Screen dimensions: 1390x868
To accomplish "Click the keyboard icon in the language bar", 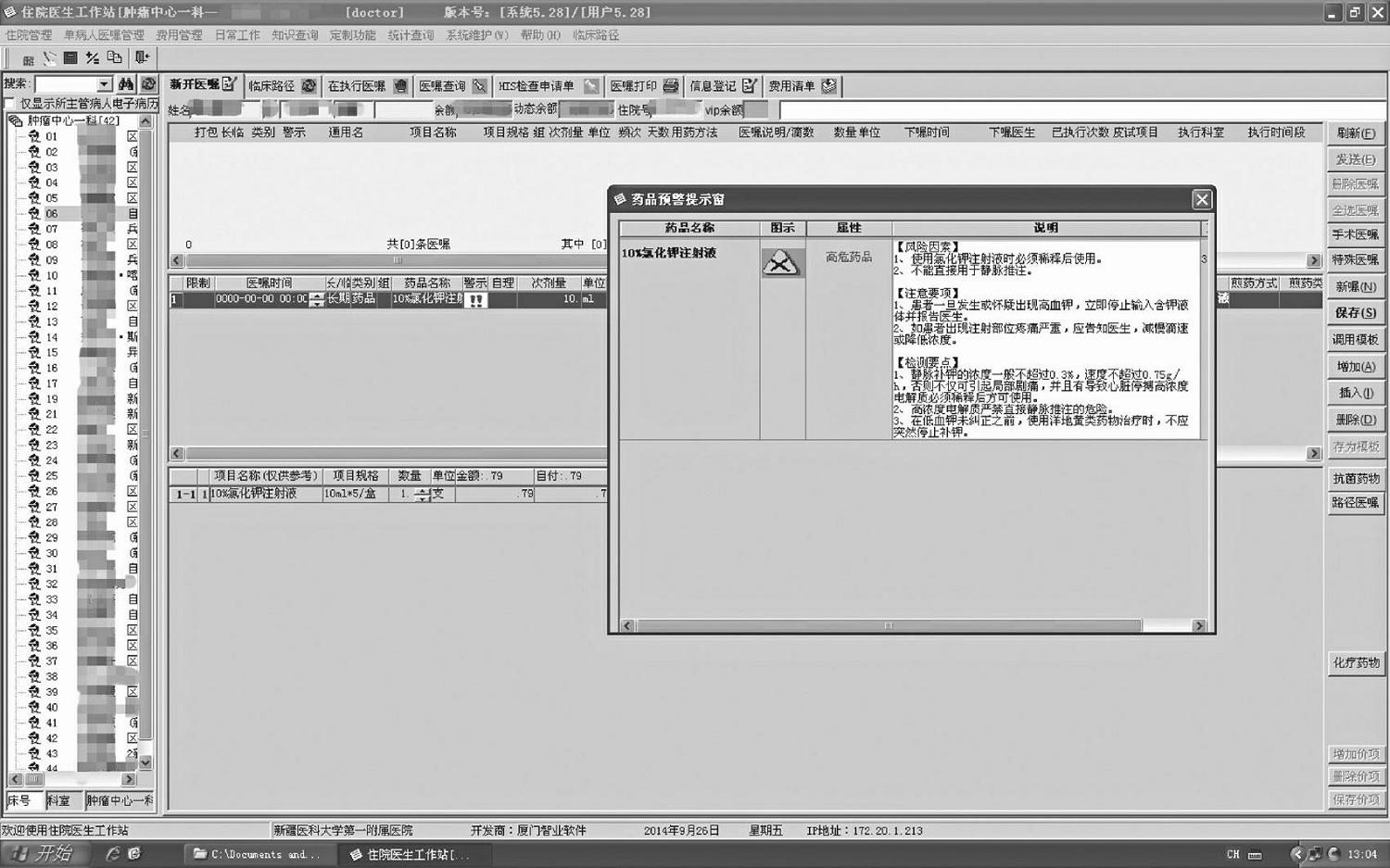I will (1255, 855).
